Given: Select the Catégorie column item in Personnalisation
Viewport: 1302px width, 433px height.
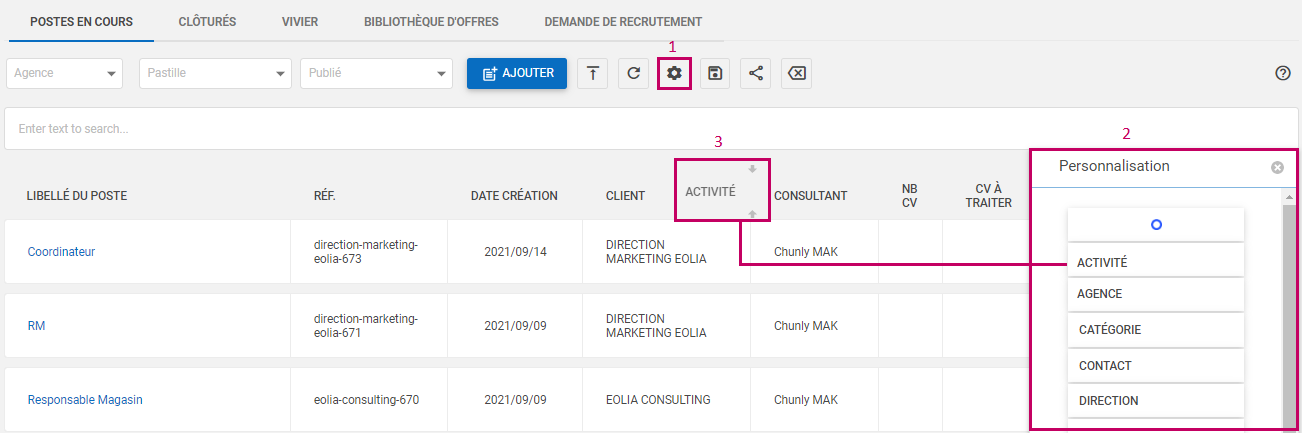Looking at the screenshot, I should [1110, 329].
